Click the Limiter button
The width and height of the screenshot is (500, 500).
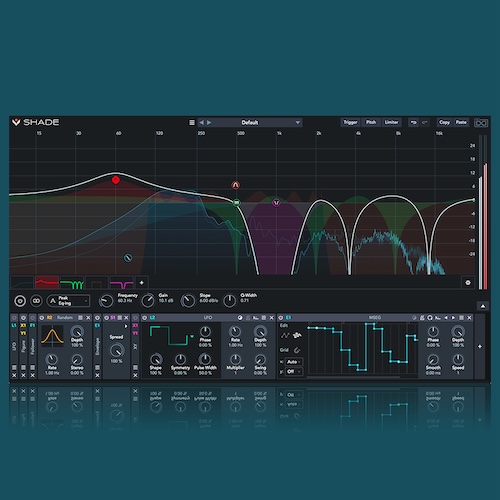click(x=391, y=122)
